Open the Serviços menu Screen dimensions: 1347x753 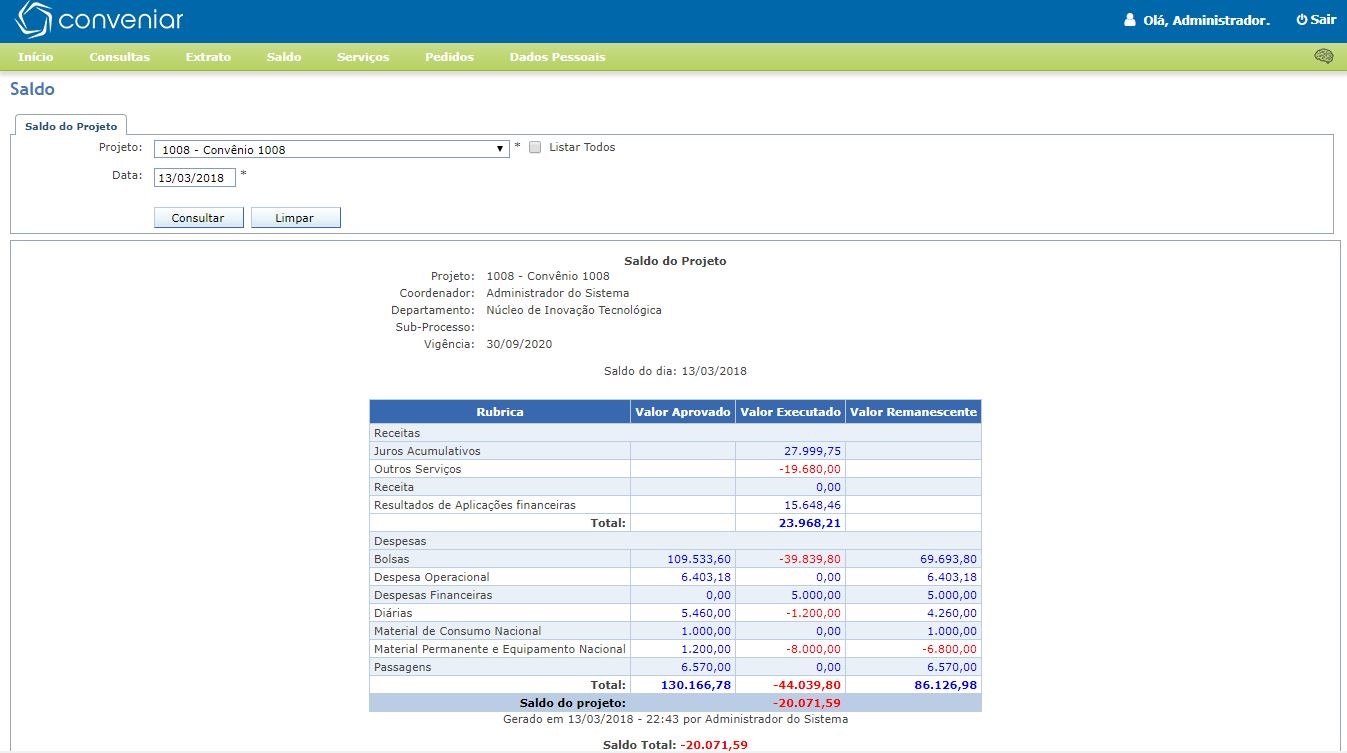[363, 57]
